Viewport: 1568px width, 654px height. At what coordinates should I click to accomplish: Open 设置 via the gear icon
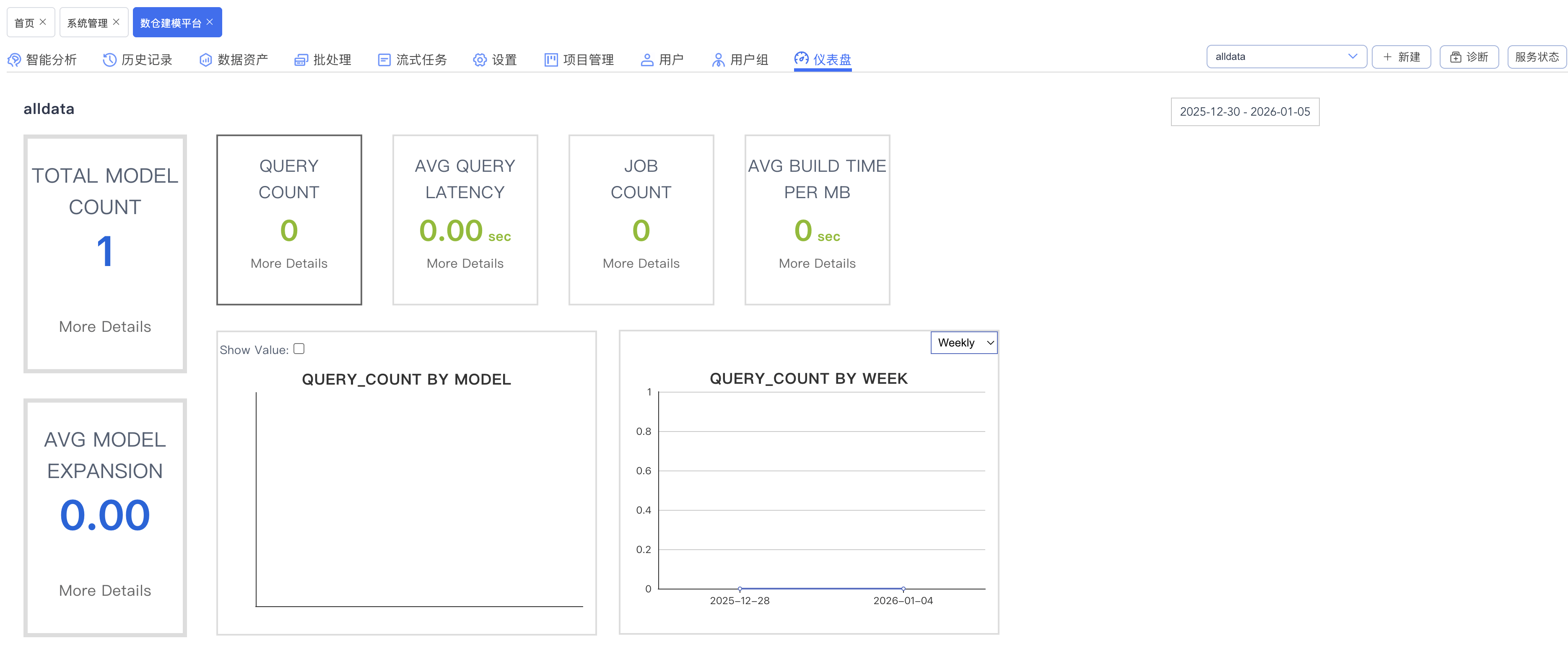coord(480,59)
